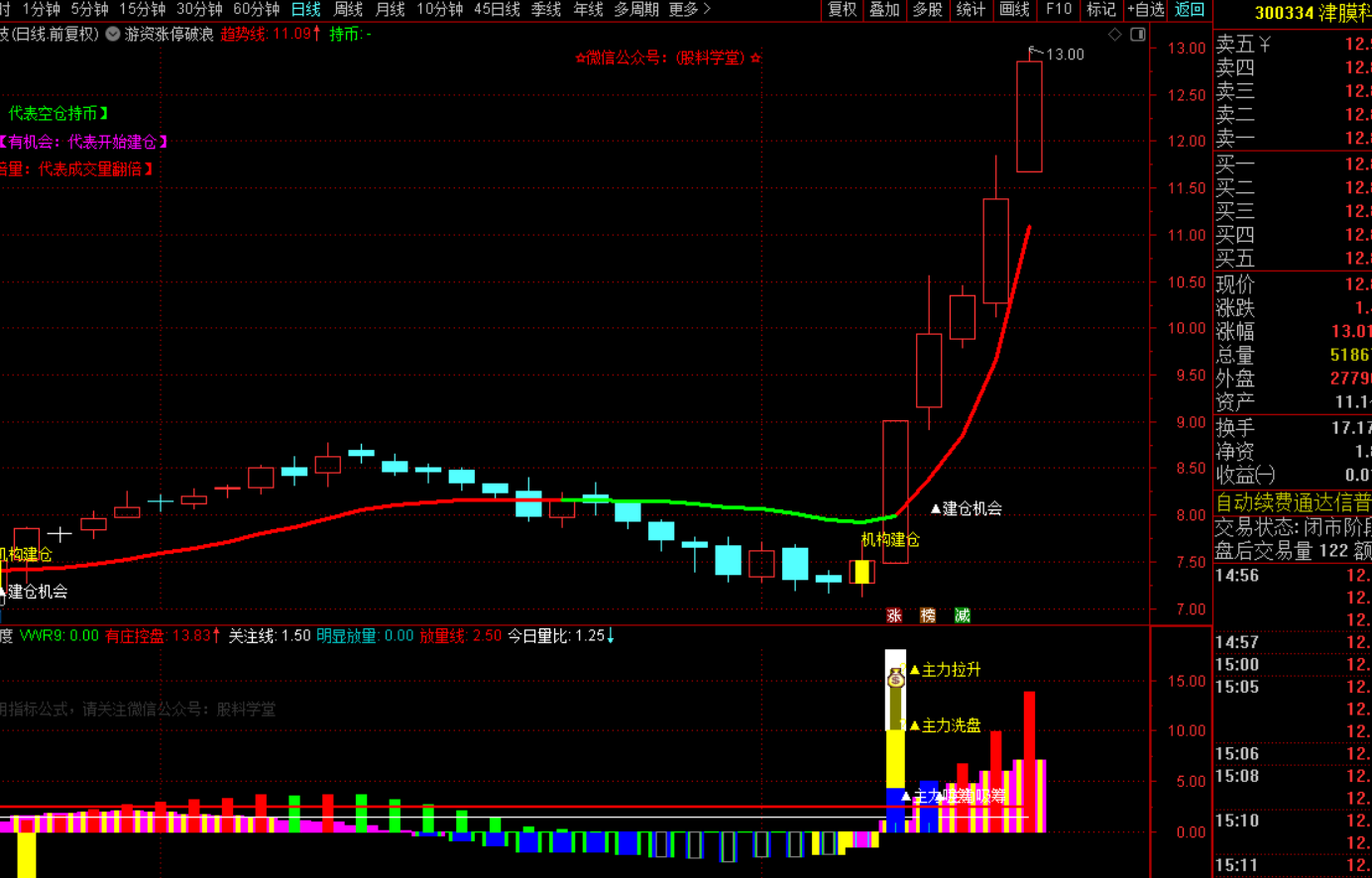Click the 微信公众号 股科学堂 banner text
This screenshot has height=878, width=1372.
pos(668,57)
